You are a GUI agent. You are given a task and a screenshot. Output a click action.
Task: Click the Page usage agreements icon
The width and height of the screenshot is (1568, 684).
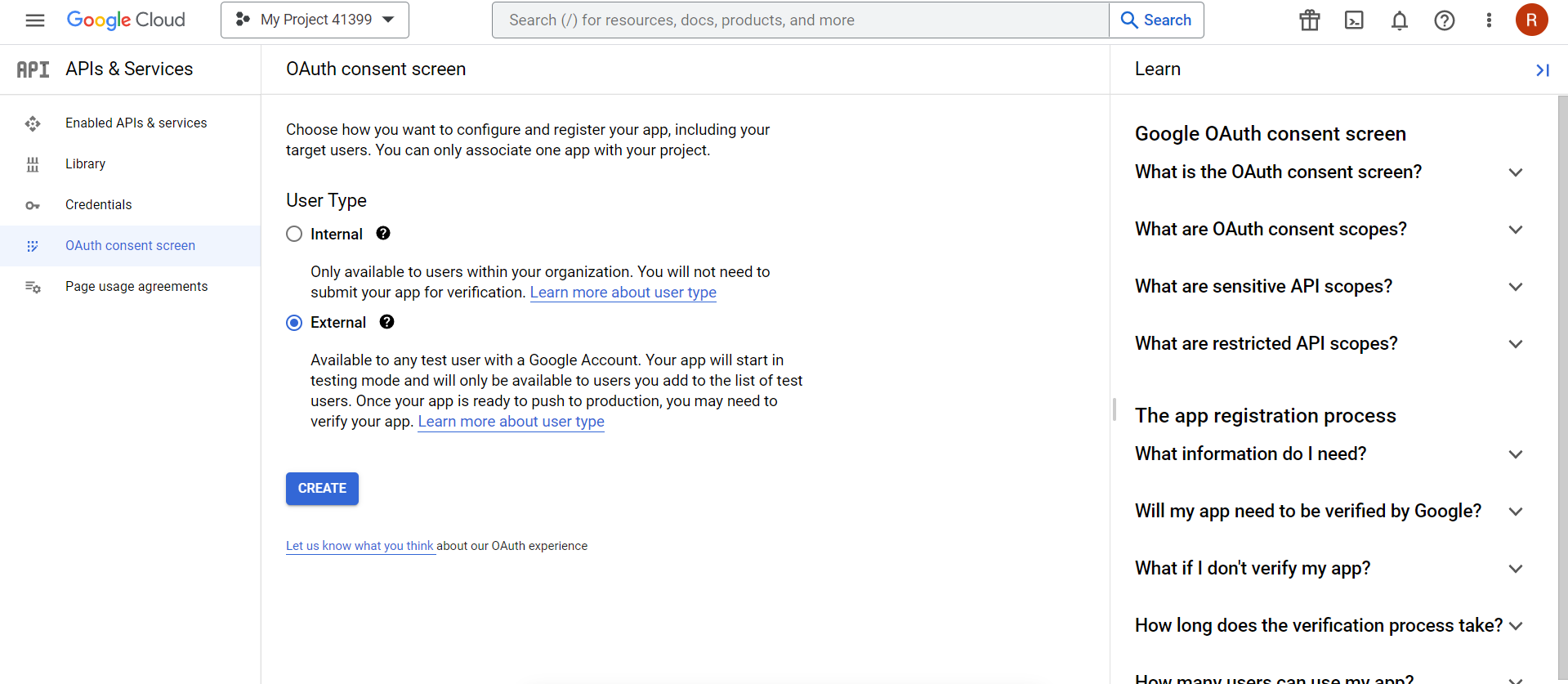pos(33,287)
